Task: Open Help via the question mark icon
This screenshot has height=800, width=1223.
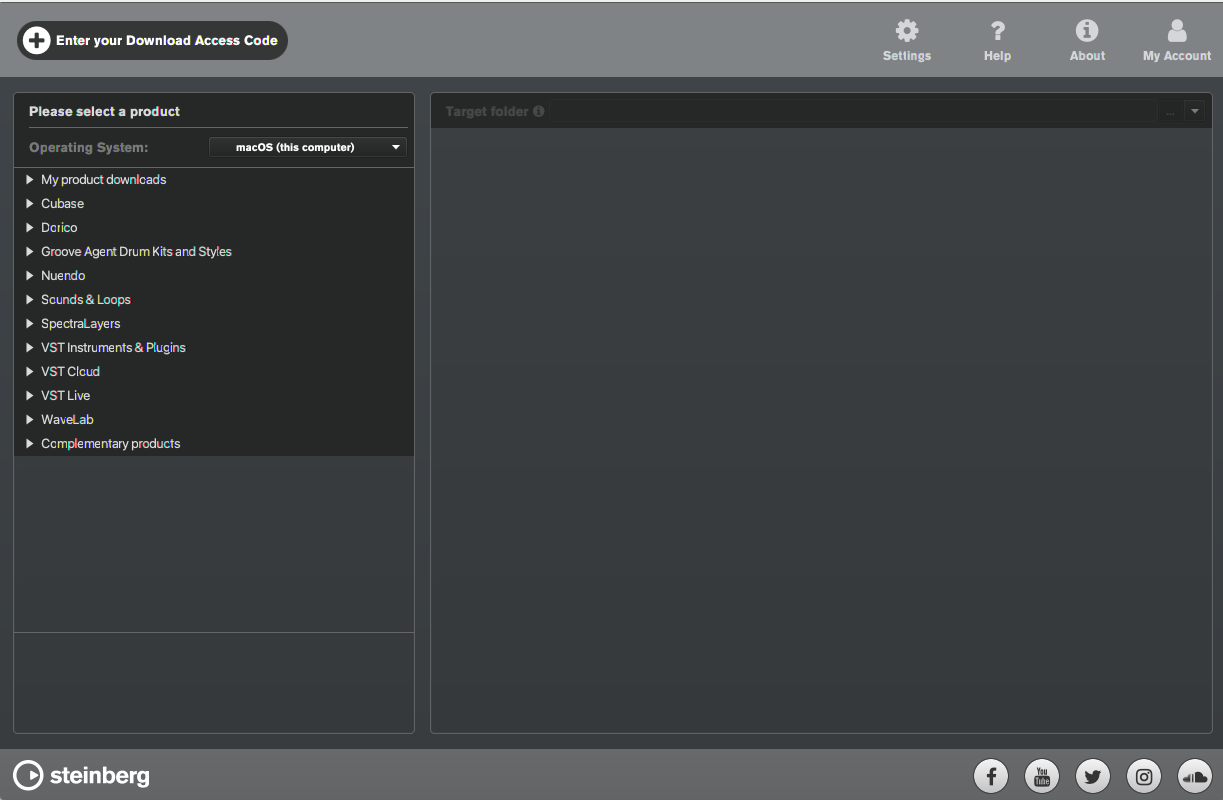Action: pyautogui.click(x=997, y=32)
